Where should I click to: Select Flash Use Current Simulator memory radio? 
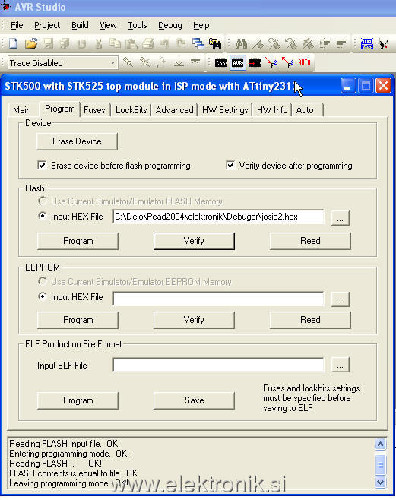click(x=42, y=201)
